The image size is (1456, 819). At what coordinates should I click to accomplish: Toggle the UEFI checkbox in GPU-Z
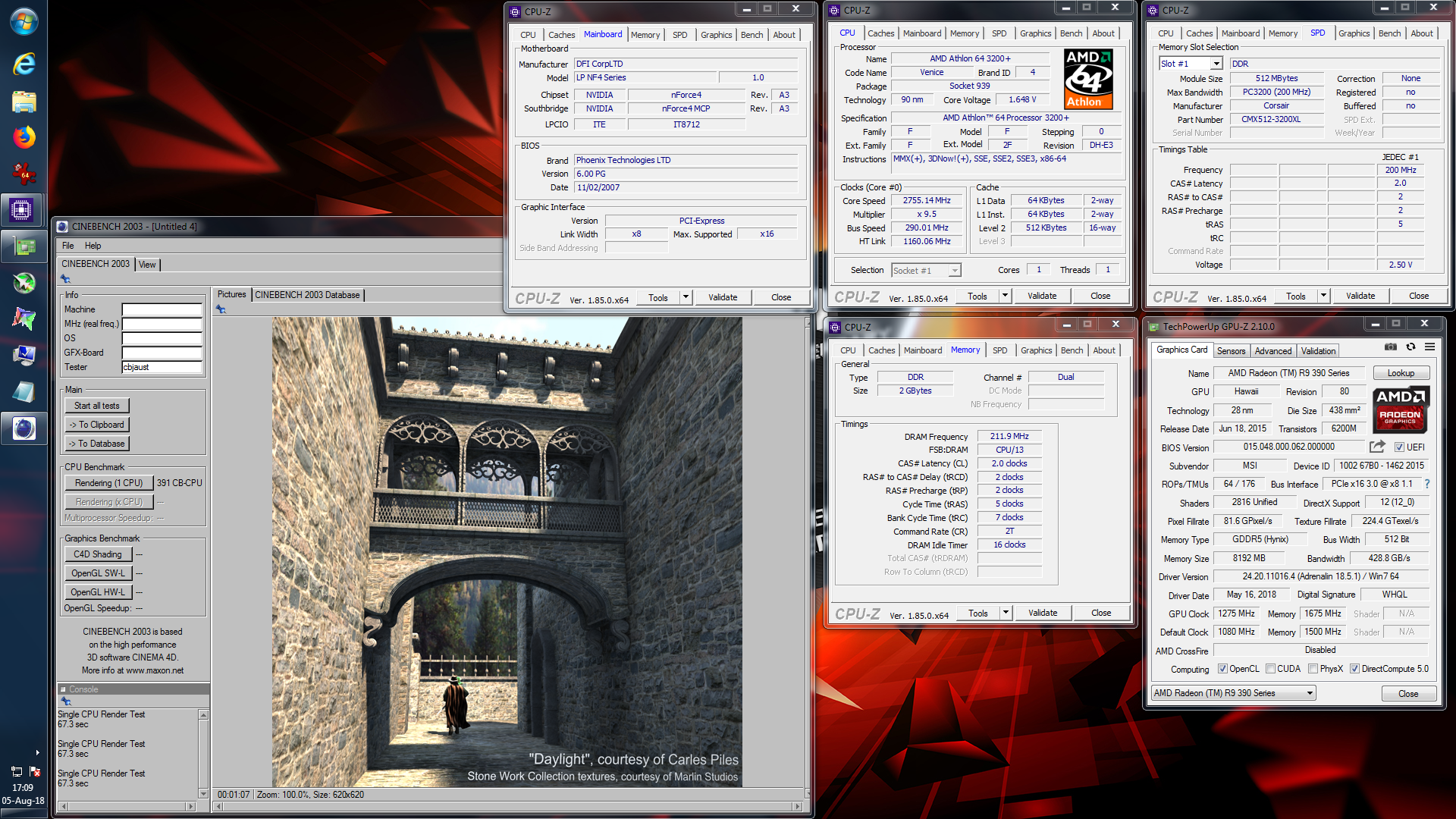tap(1399, 447)
